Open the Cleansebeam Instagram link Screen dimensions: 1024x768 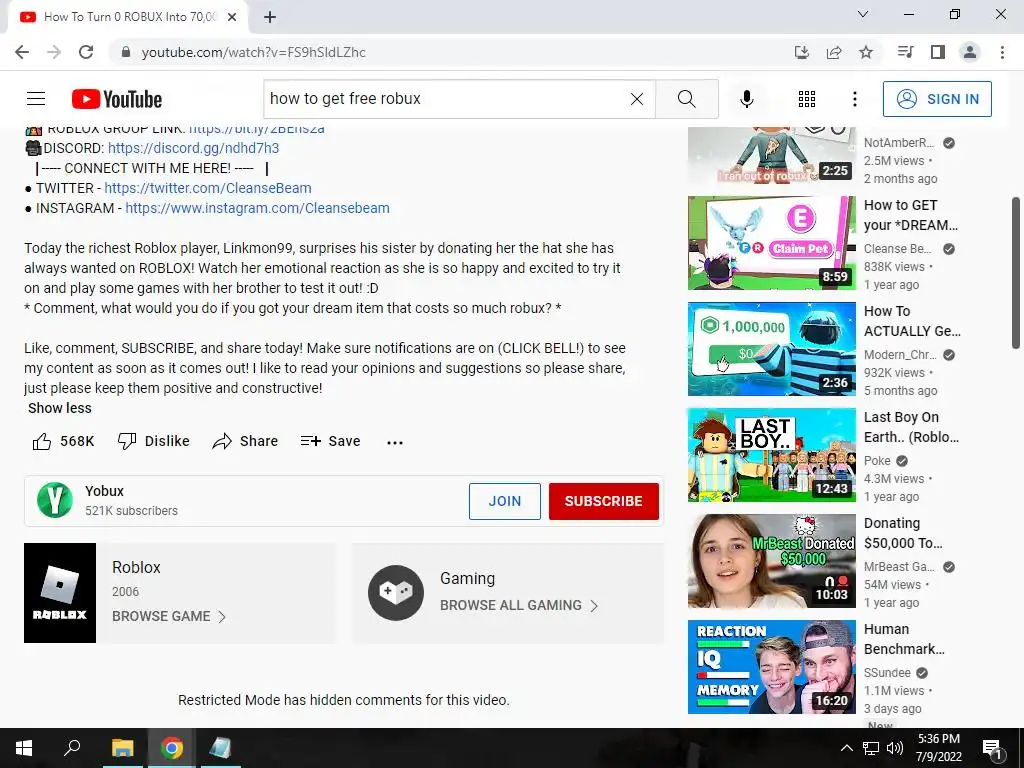pyautogui.click(x=257, y=208)
